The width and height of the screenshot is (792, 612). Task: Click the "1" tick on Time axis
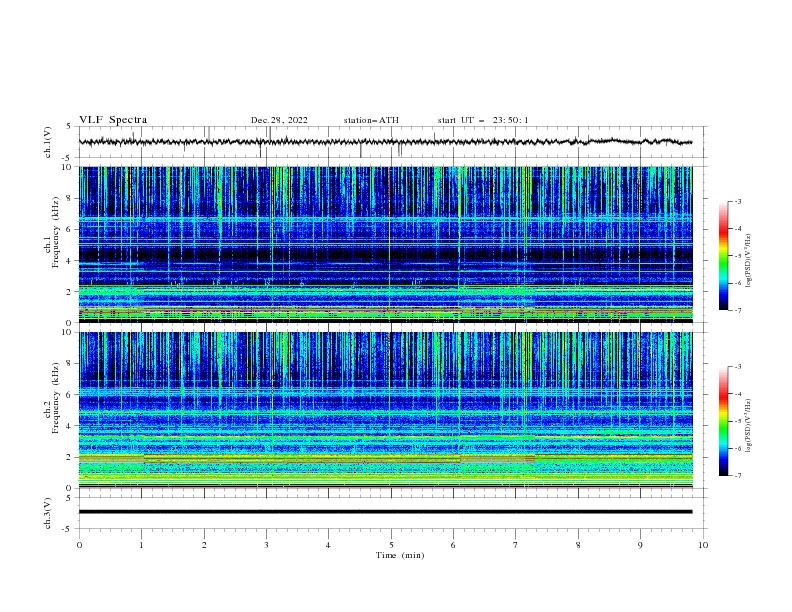click(141, 545)
